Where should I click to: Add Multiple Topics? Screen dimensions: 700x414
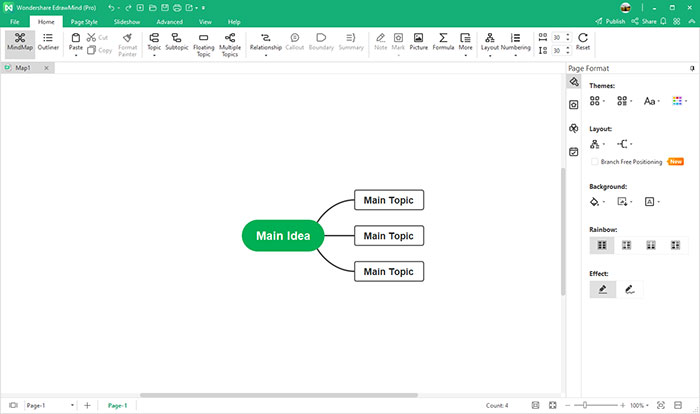230,41
